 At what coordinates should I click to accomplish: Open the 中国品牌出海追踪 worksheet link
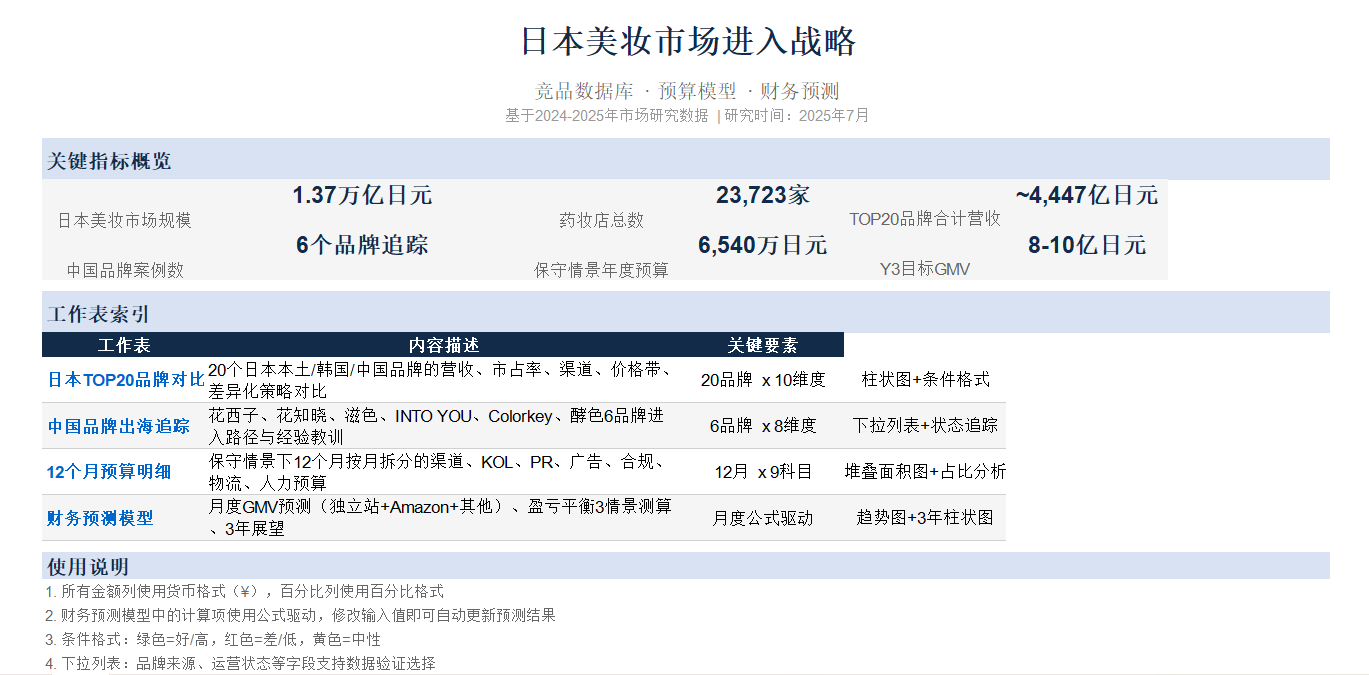[x=119, y=426]
